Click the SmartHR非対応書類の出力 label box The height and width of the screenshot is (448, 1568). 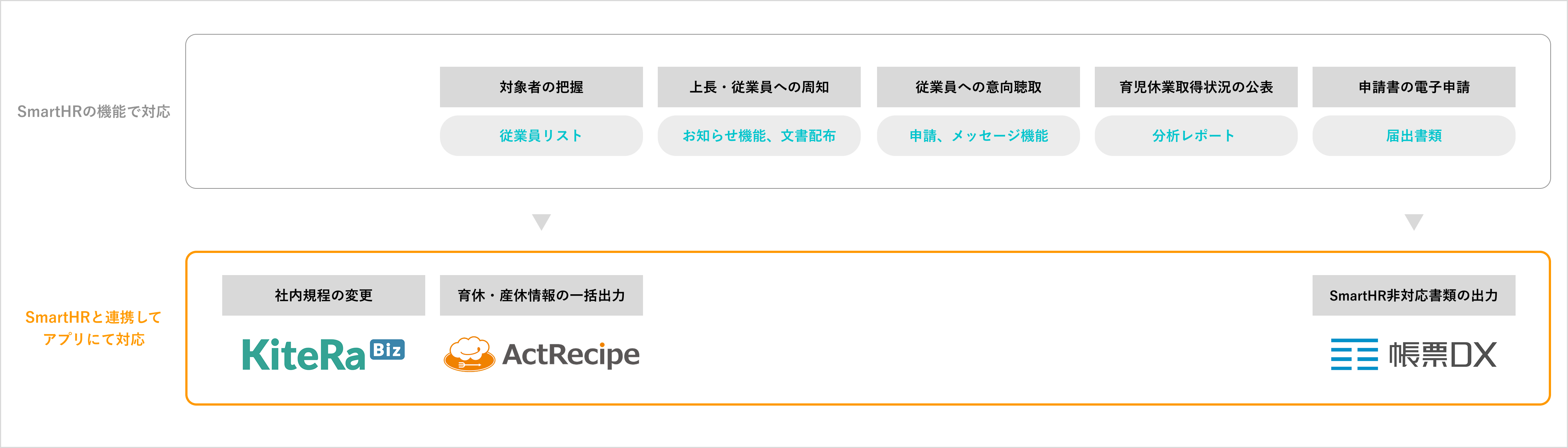click(x=1413, y=295)
